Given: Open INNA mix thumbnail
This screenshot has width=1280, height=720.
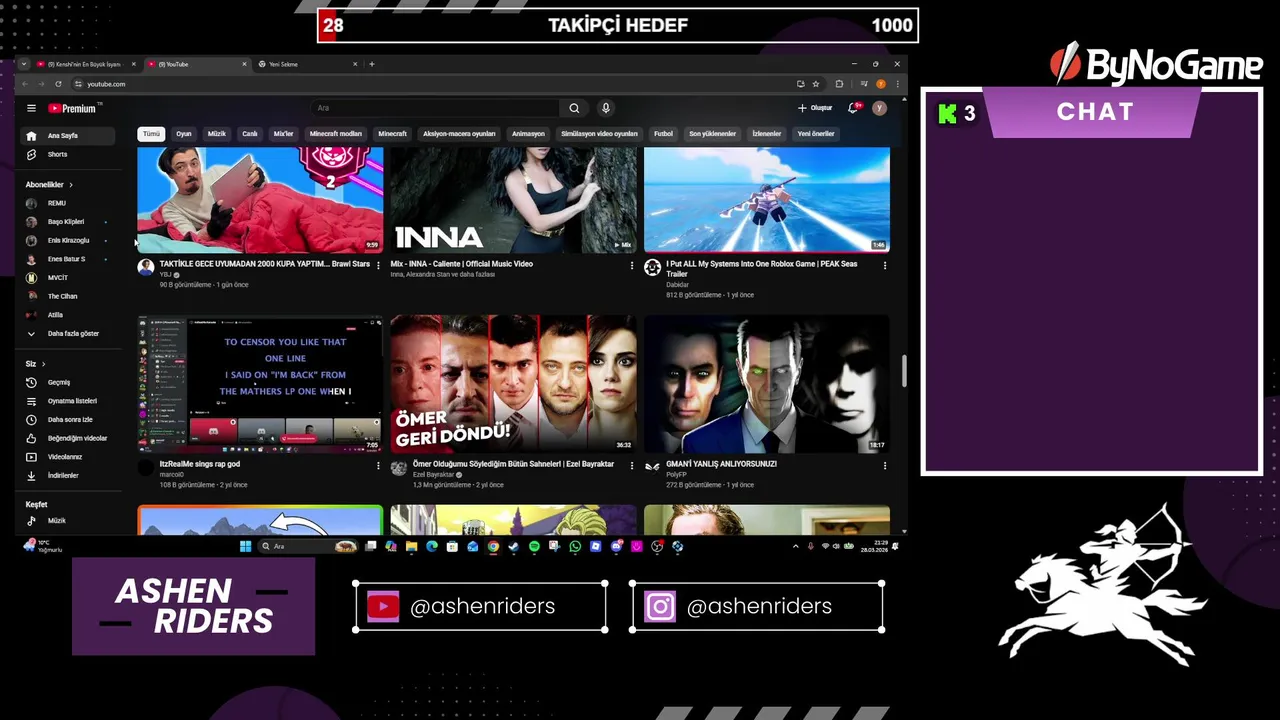Looking at the screenshot, I should coord(513,200).
